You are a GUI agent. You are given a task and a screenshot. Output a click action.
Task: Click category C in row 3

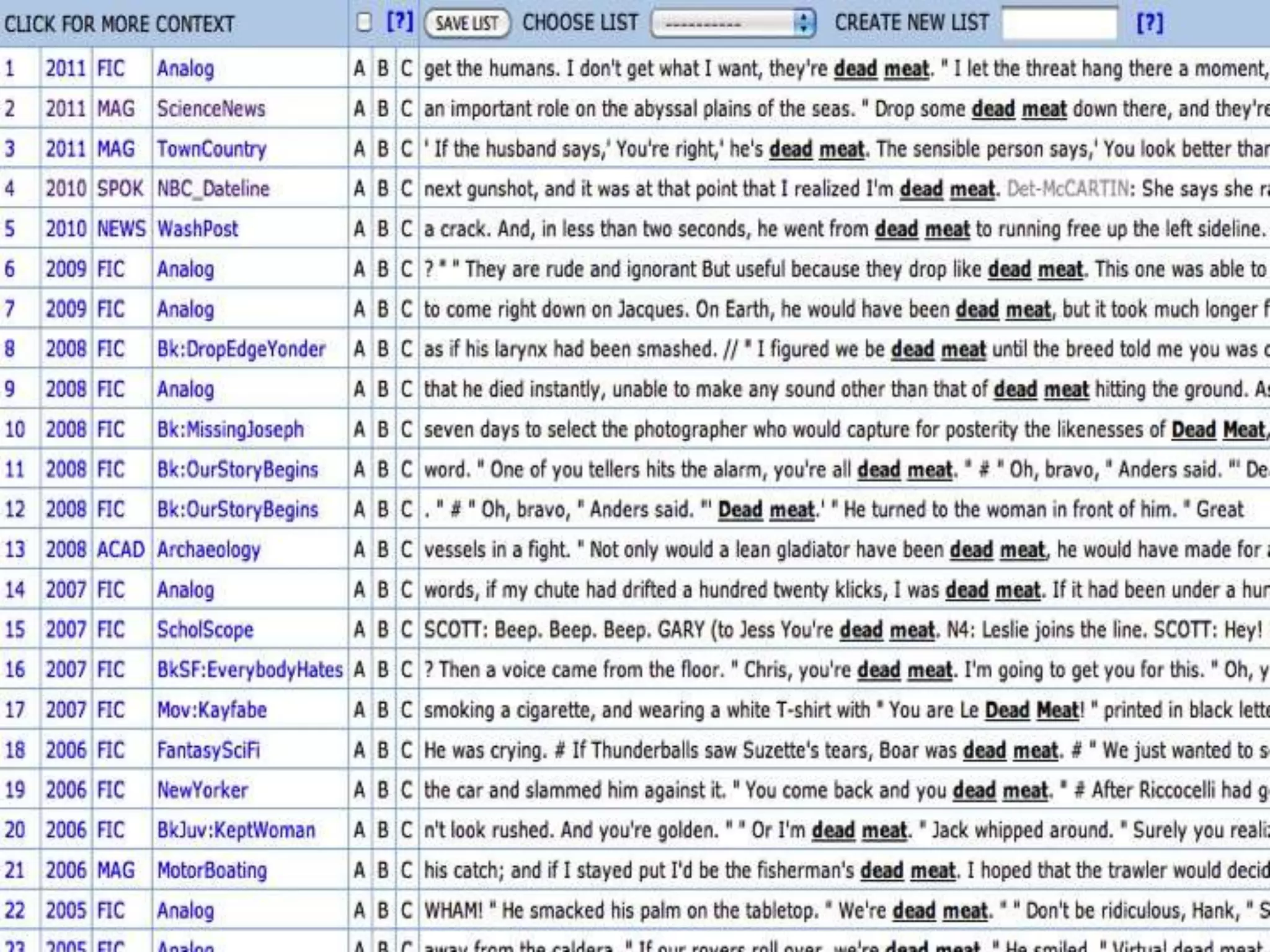(x=406, y=149)
